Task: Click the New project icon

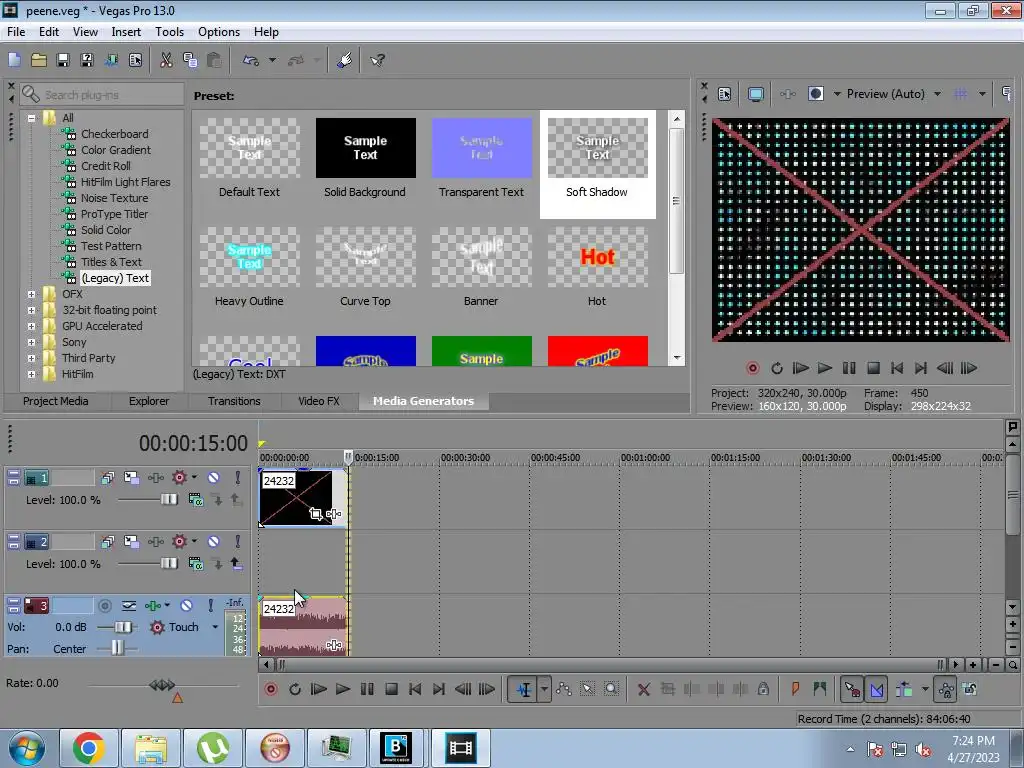Action: coord(14,60)
